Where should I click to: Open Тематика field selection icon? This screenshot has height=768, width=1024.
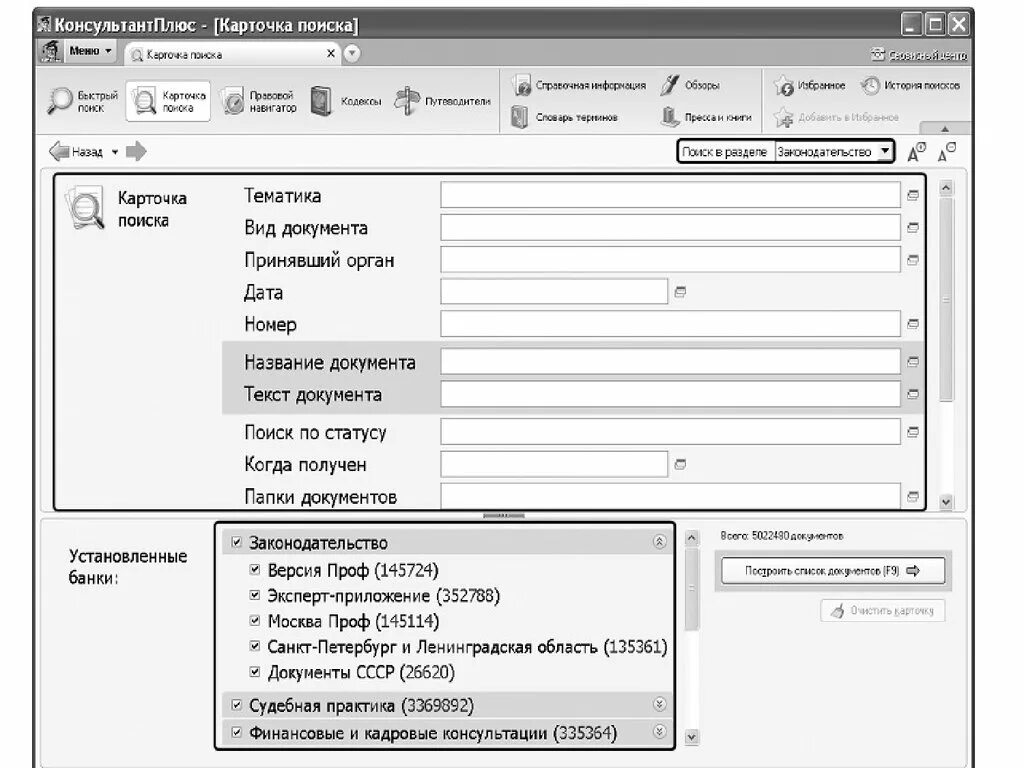pos(913,195)
